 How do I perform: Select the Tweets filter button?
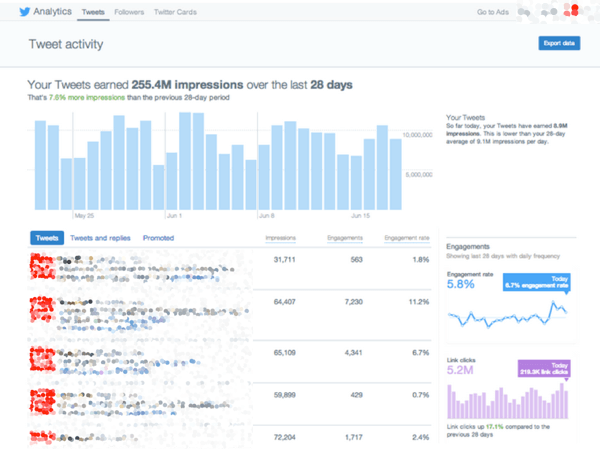click(x=47, y=238)
